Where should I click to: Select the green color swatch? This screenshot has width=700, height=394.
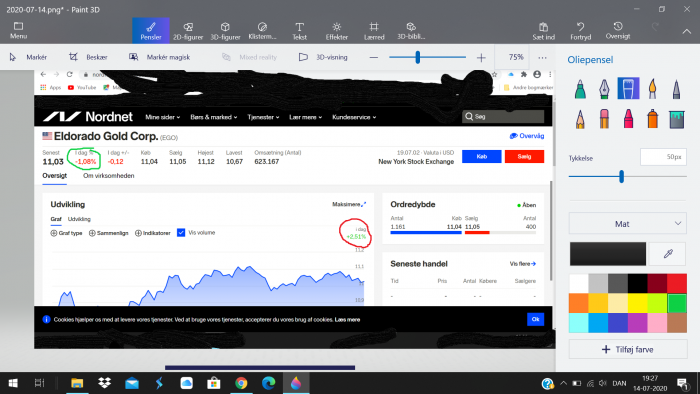[x=677, y=303]
